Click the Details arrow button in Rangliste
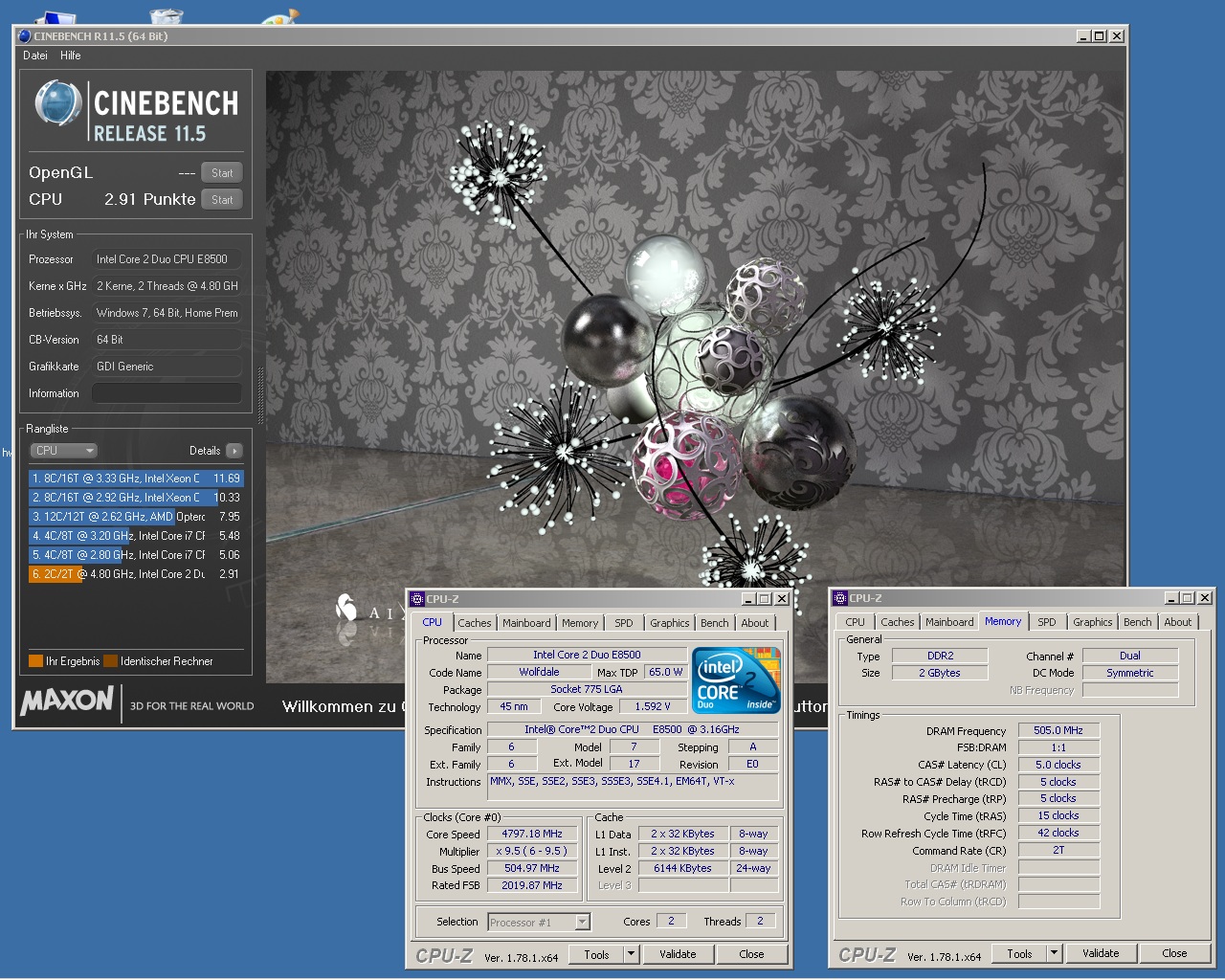 pos(234,451)
